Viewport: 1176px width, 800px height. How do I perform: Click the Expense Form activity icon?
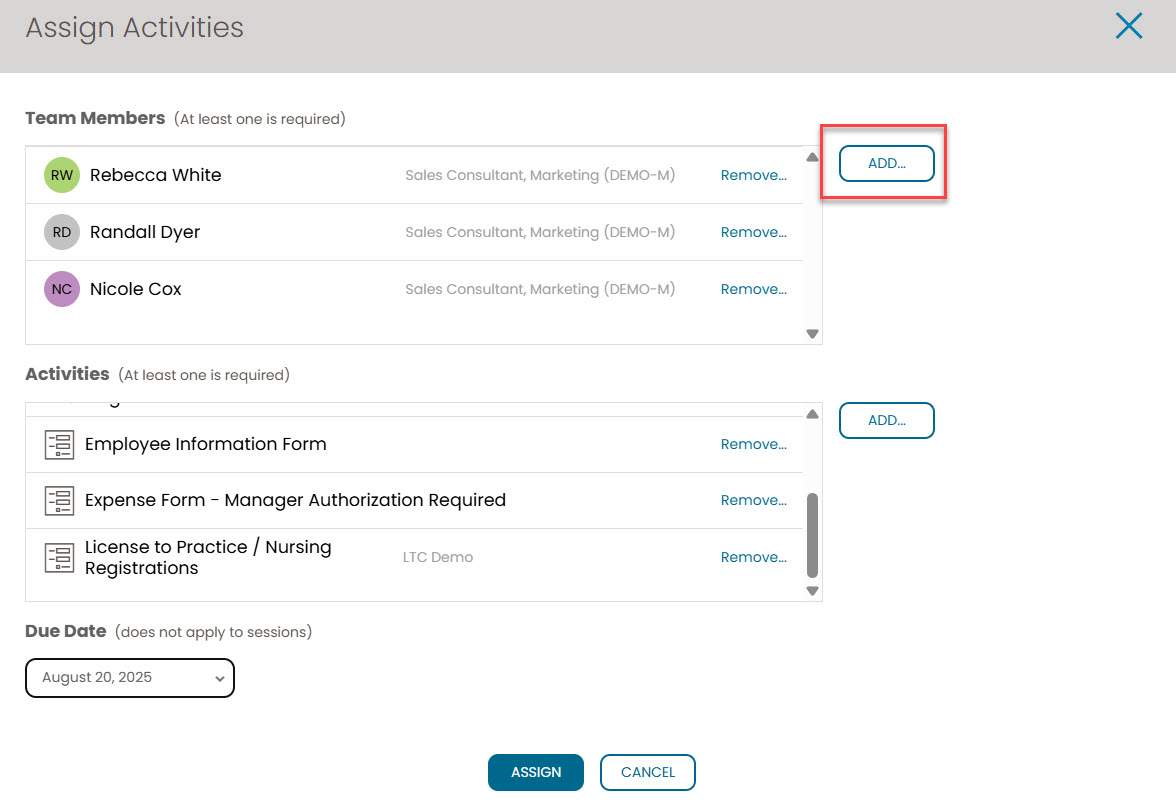(59, 501)
